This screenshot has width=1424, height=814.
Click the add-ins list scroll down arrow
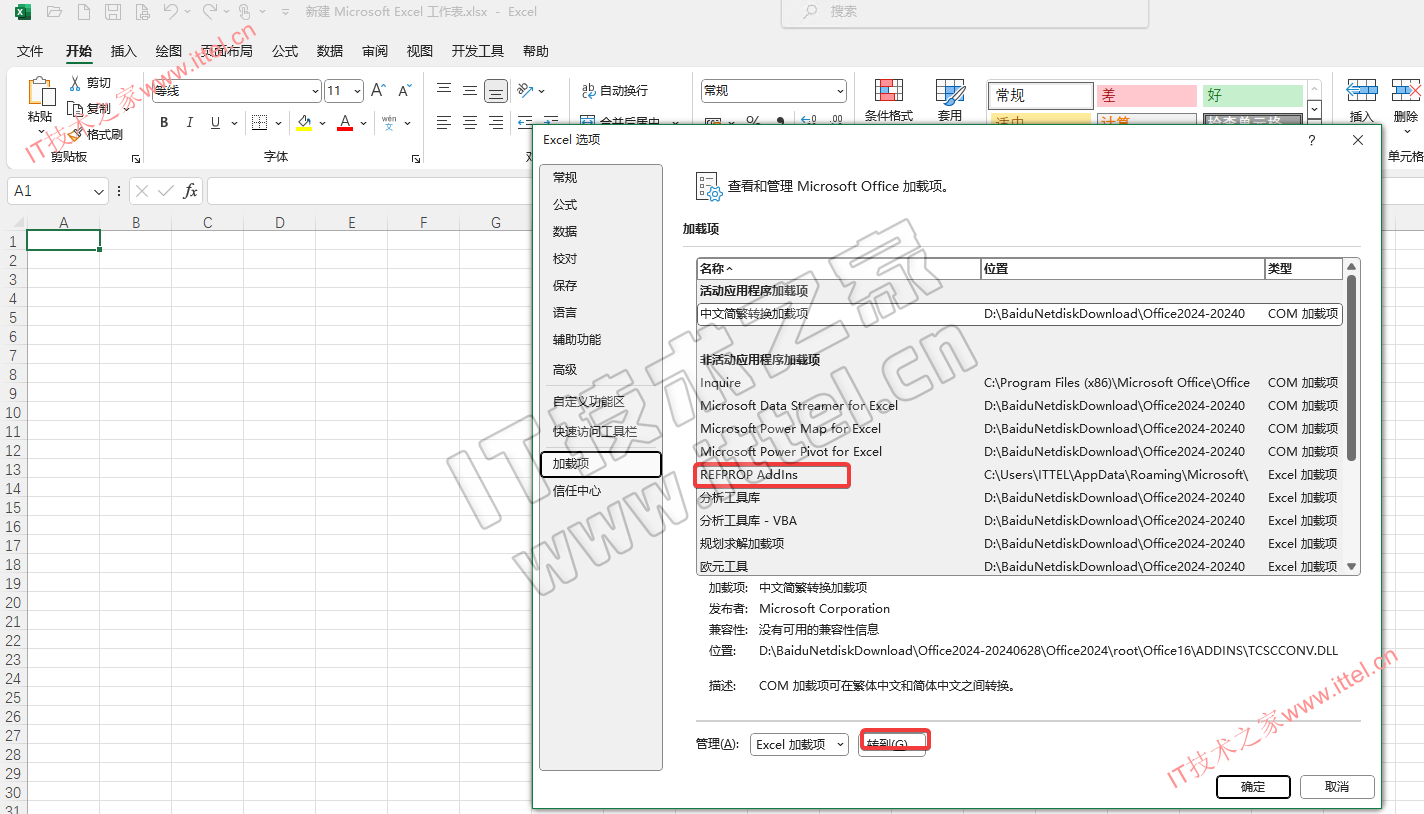tap(1352, 566)
